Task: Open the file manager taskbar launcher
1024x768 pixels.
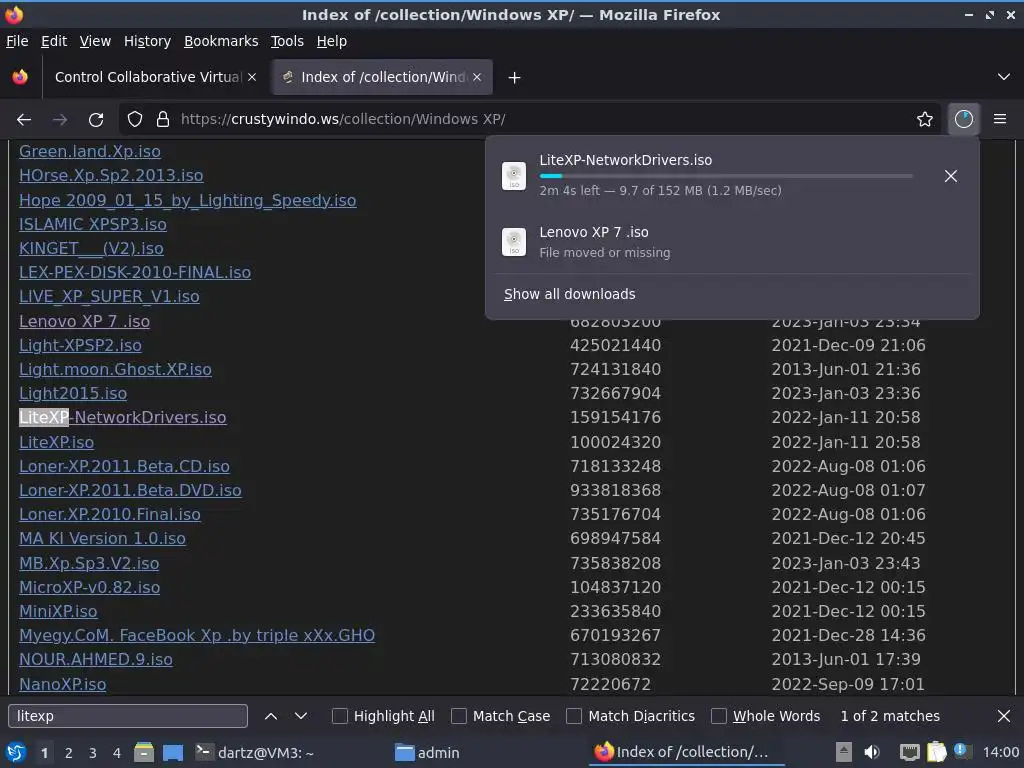Action: point(144,753)
